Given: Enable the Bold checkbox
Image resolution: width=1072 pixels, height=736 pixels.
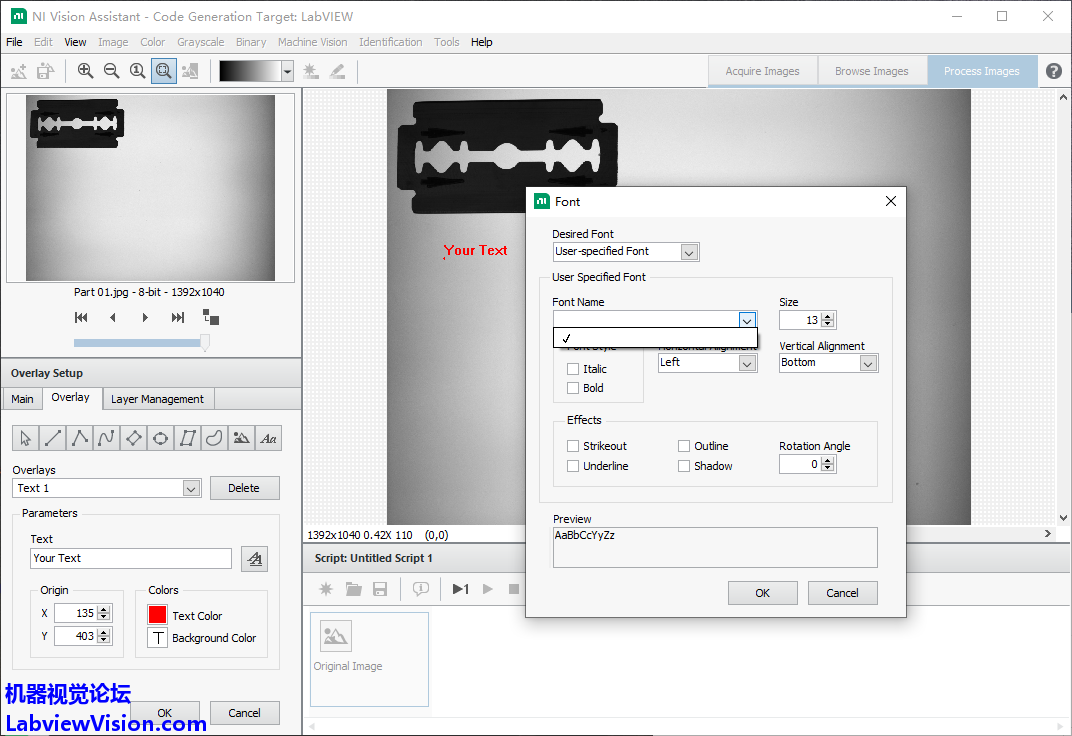Looking at the screenshot, I should (573, 388).
